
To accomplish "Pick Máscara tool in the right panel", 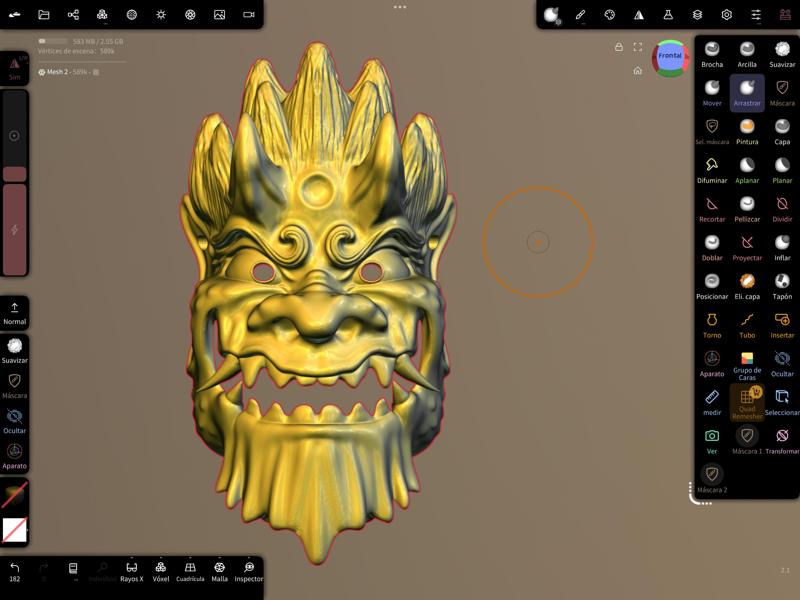I will (782, 93).
